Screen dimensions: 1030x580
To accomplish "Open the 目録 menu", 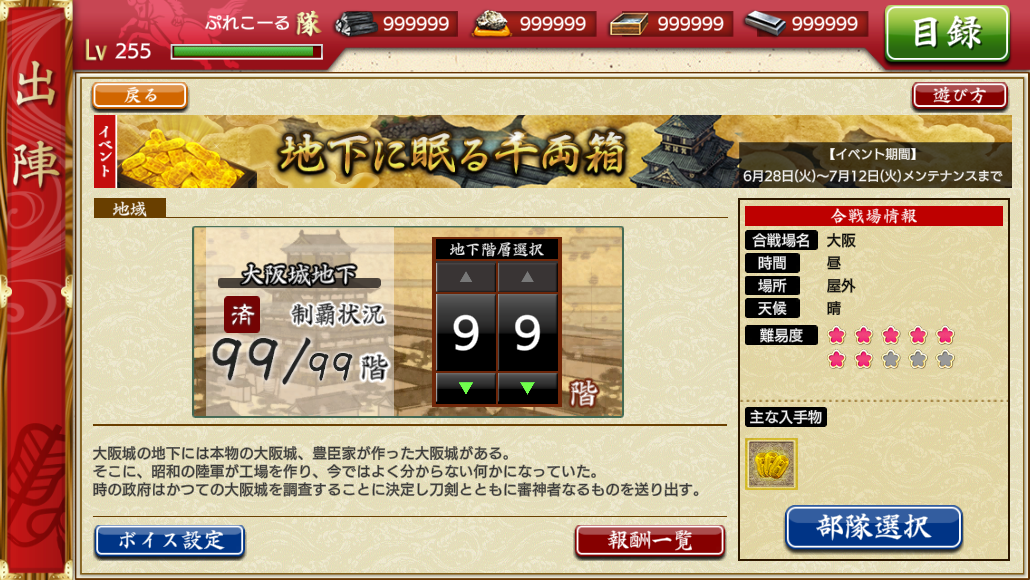I will pyautogui.click(x=947, y=33).
